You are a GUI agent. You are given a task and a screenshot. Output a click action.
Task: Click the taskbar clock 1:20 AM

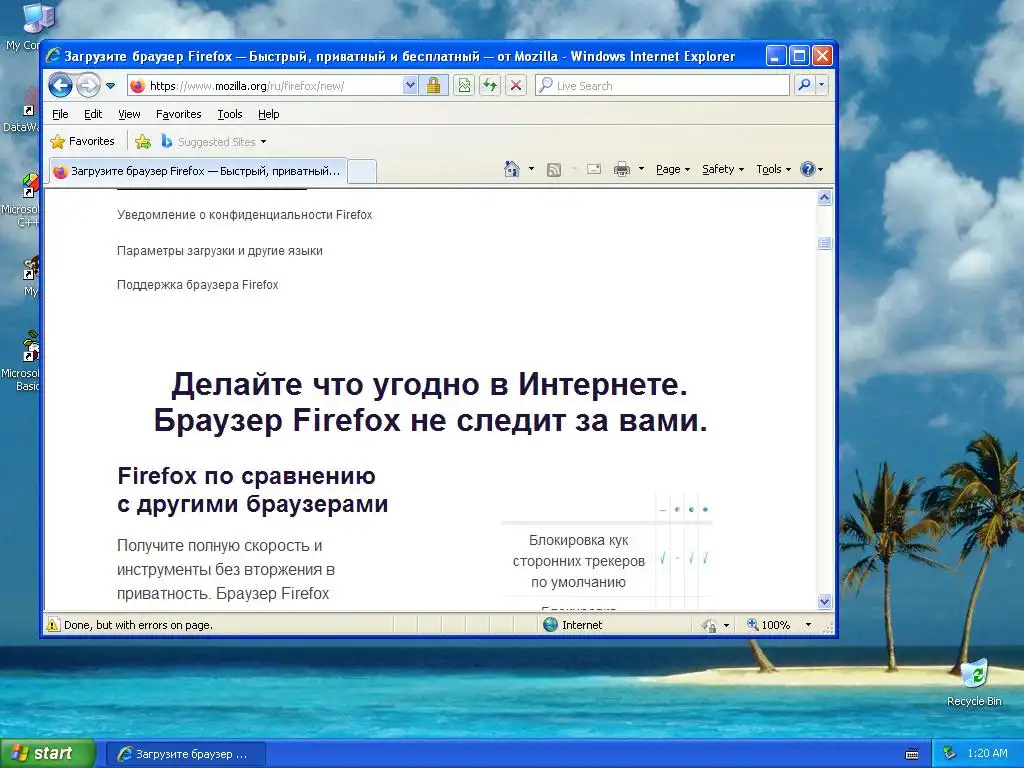(987, 754)
